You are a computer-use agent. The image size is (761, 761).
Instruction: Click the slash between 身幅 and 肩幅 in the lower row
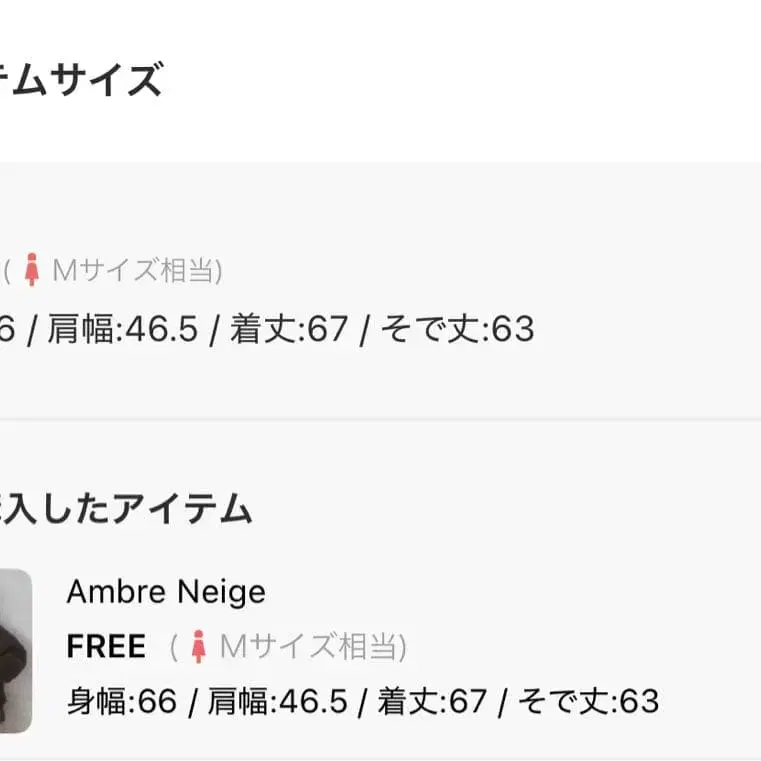[192, 701]
